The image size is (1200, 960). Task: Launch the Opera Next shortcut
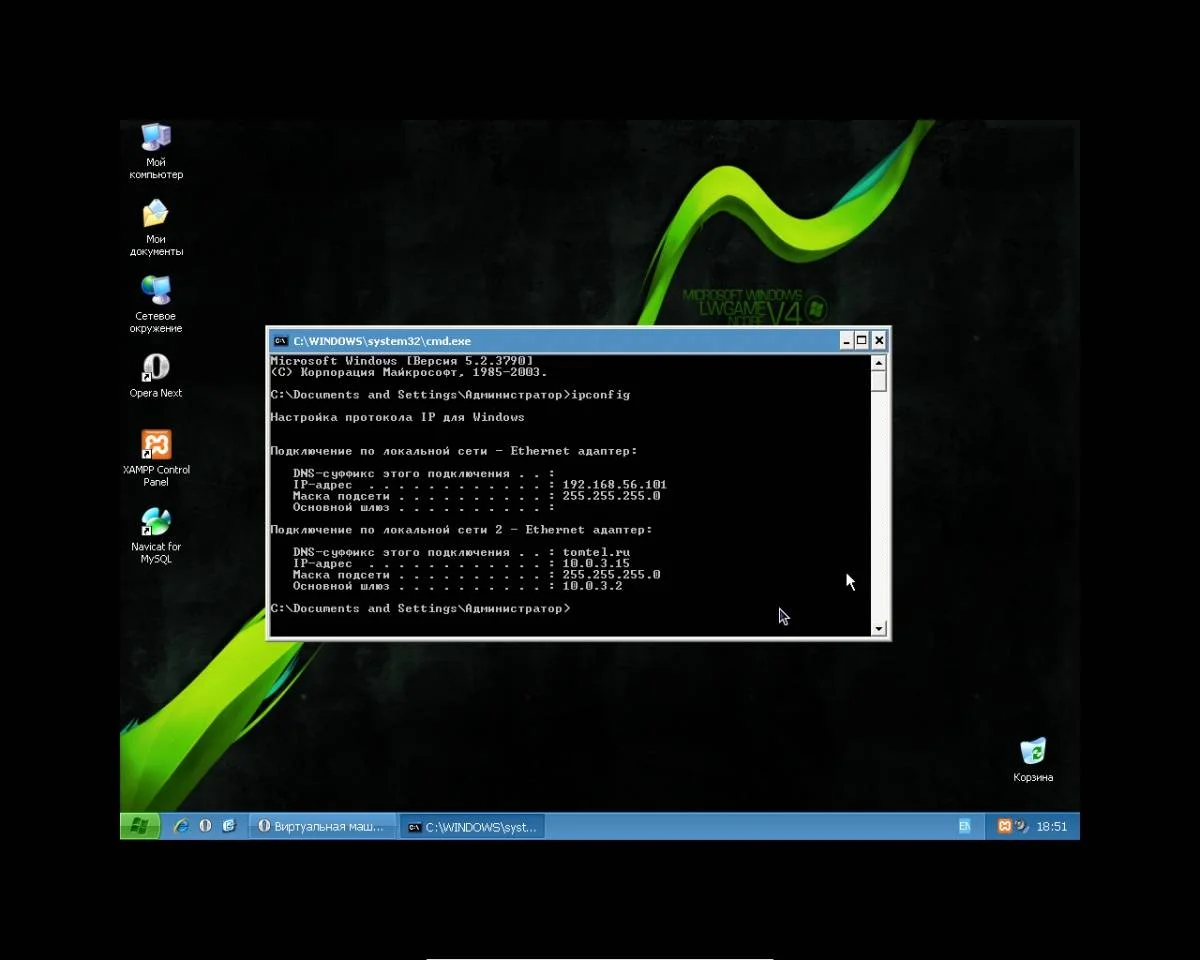156,376
